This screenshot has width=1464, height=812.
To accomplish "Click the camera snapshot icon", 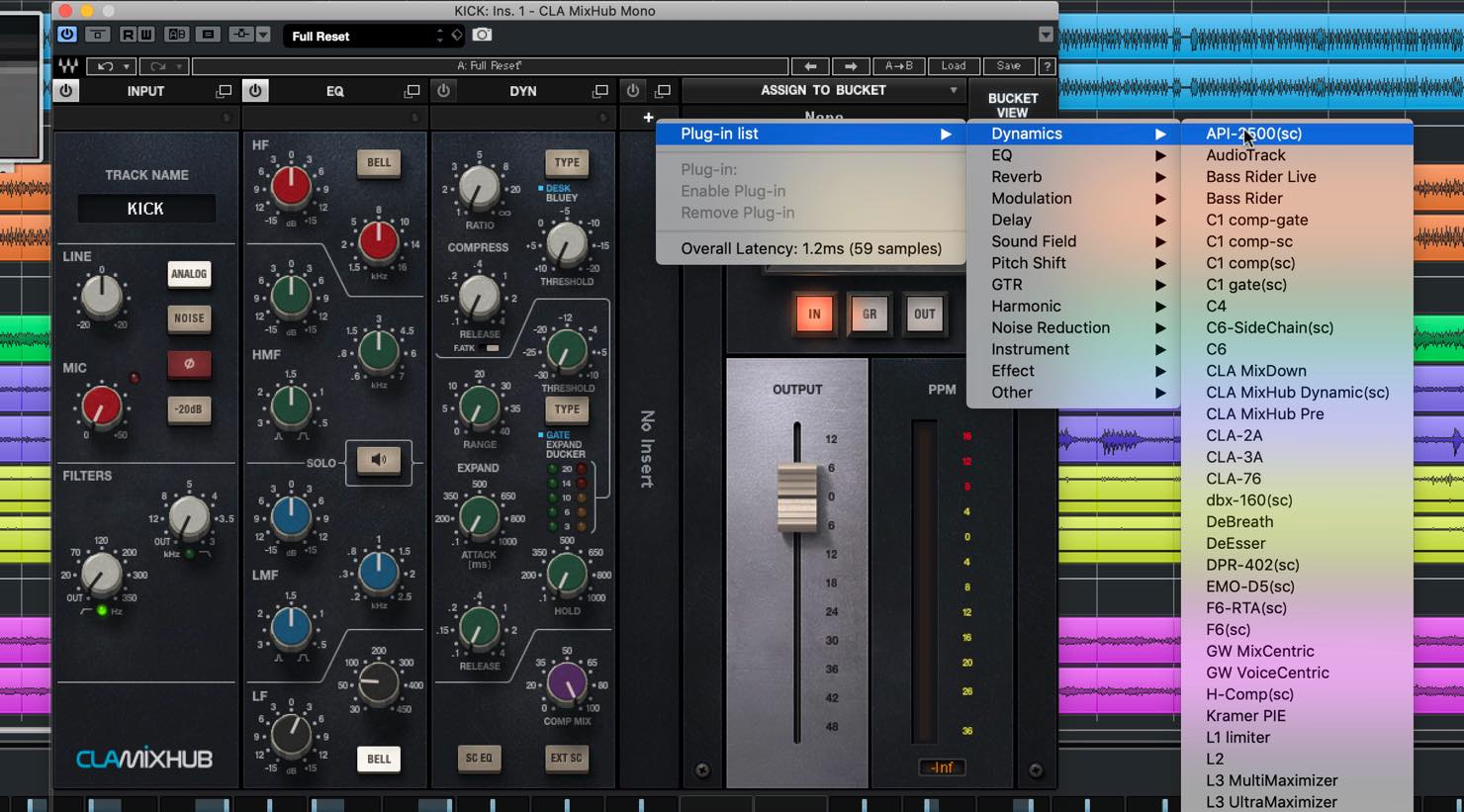I will coord(482,35).
